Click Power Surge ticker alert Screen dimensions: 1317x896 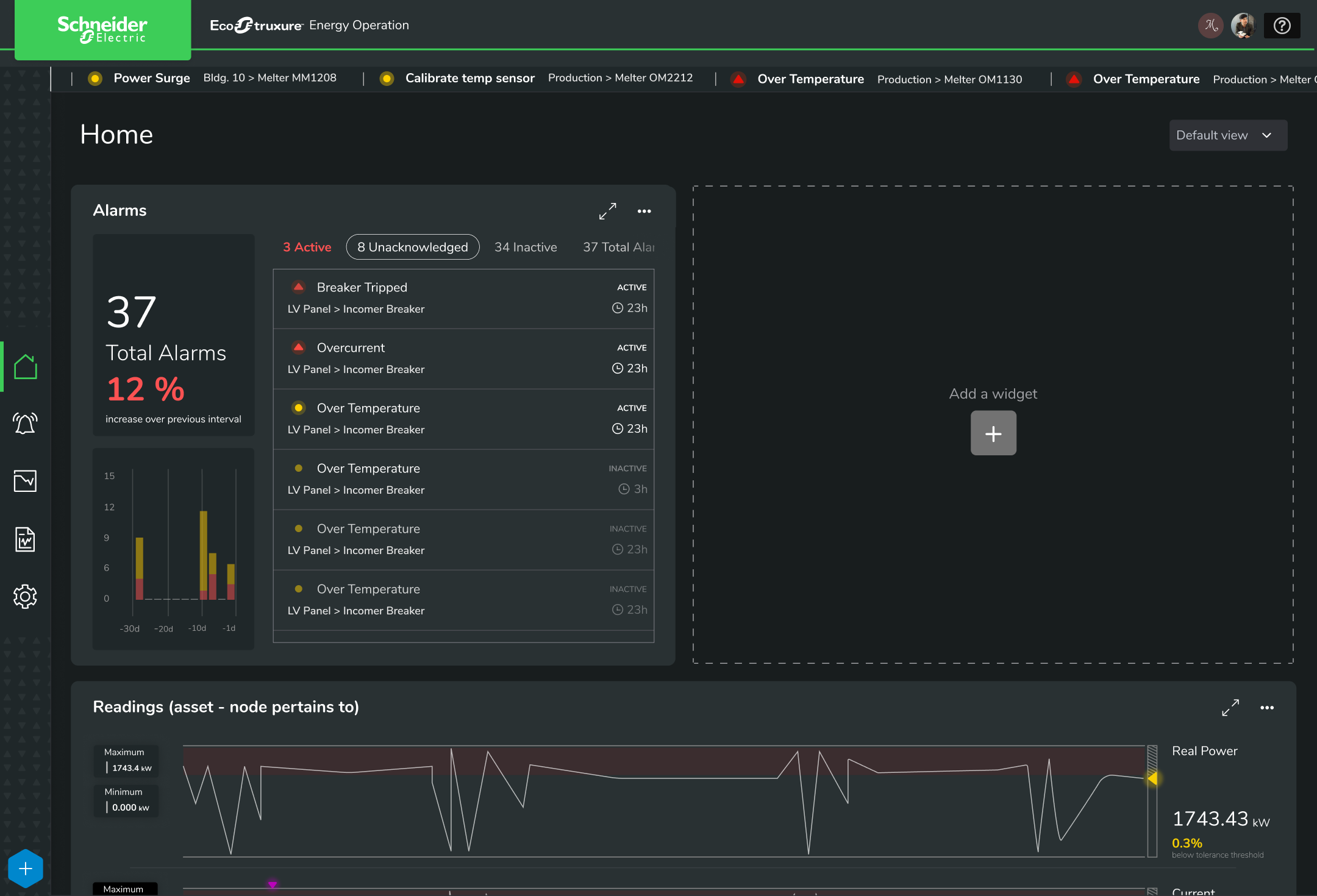tap(213, 79)
